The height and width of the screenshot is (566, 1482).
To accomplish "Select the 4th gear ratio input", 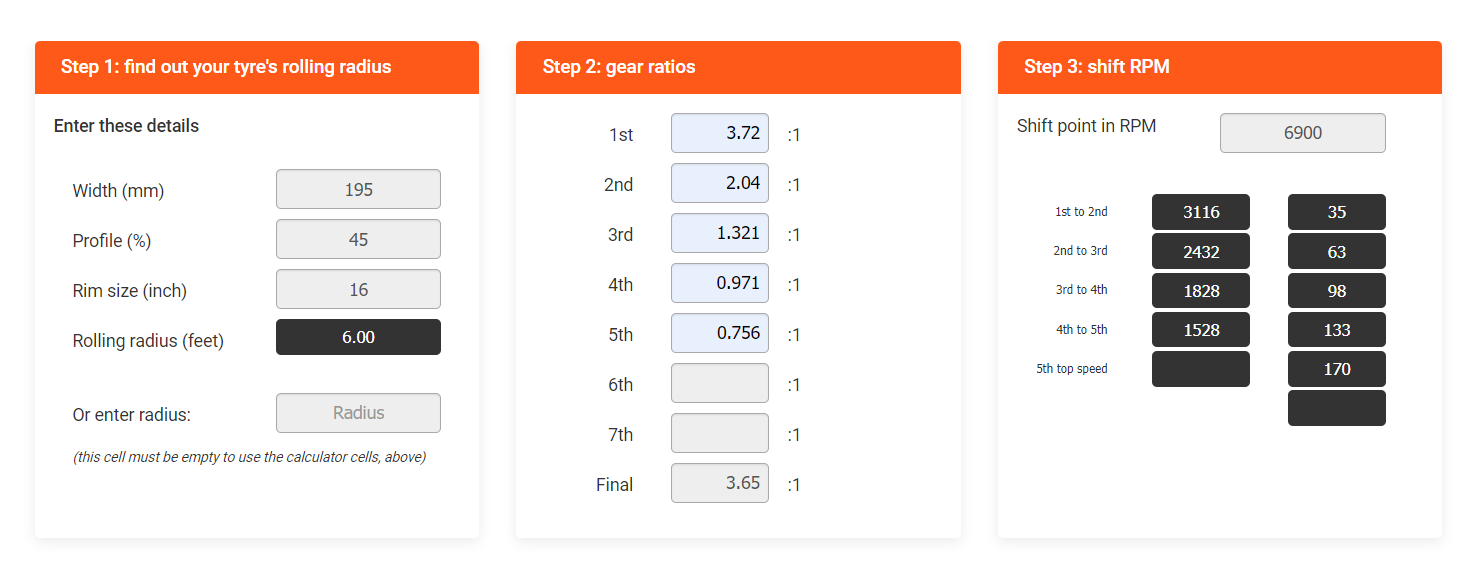I will pos(719,283).
